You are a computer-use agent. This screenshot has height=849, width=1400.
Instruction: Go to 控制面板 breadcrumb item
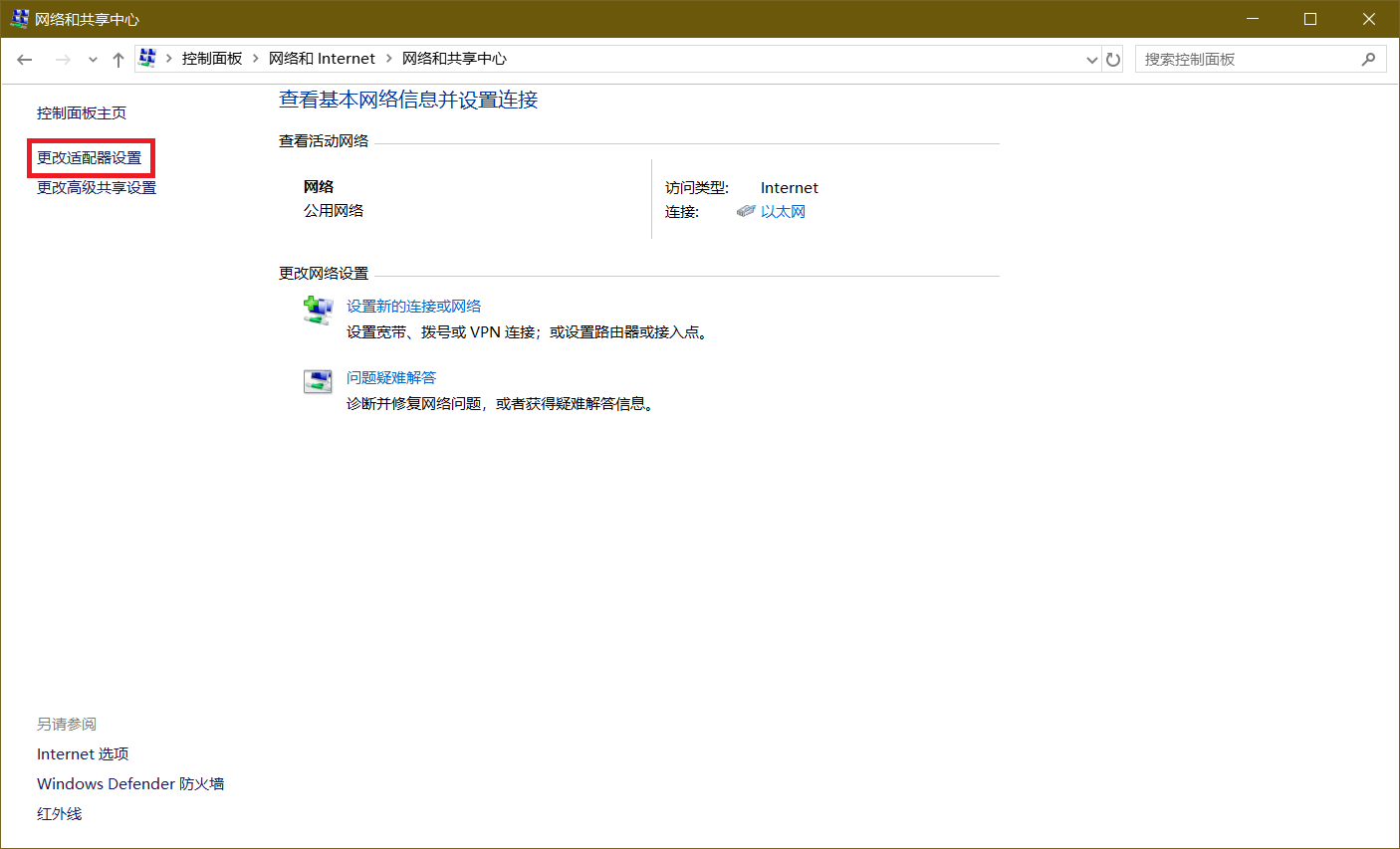coord(212,59)
